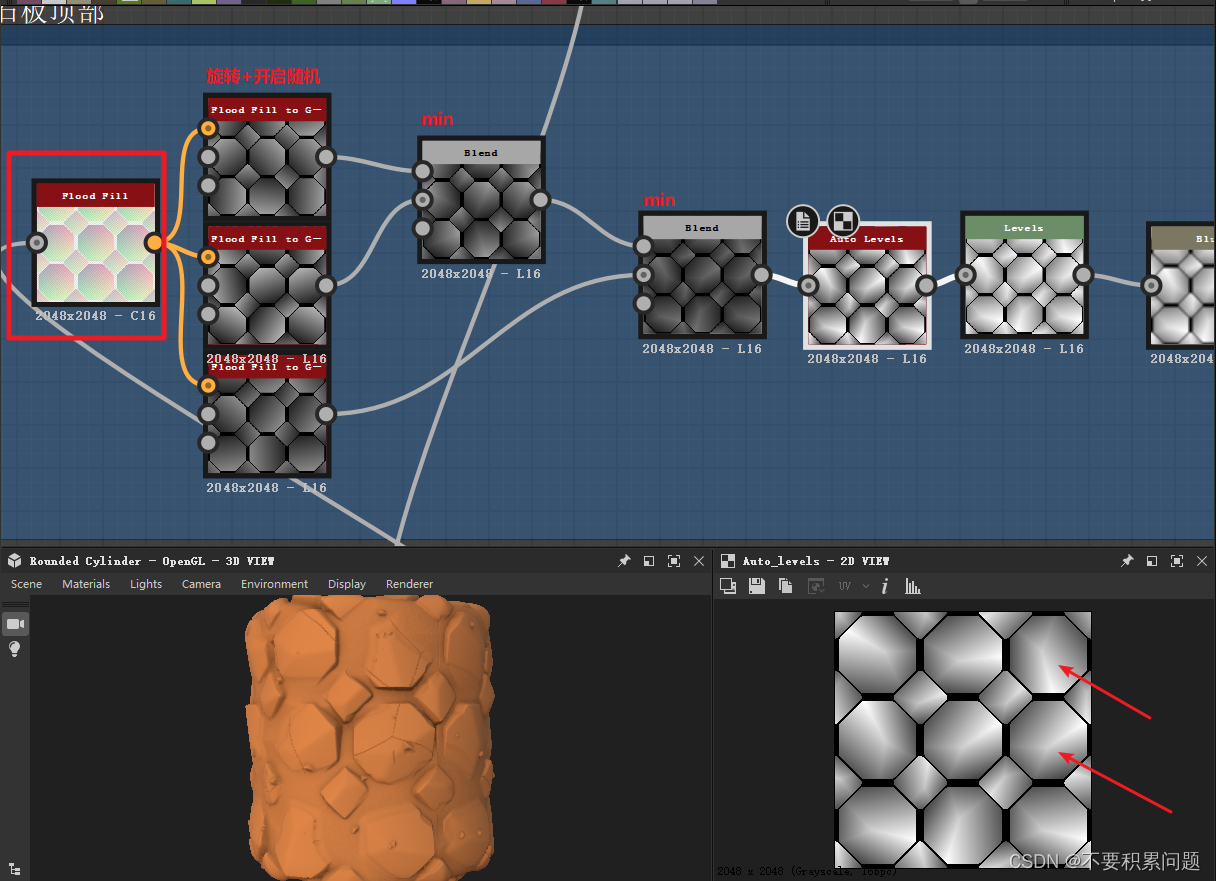
Task: Click the Flood Fill node orange output port
Action: point(154,243)
